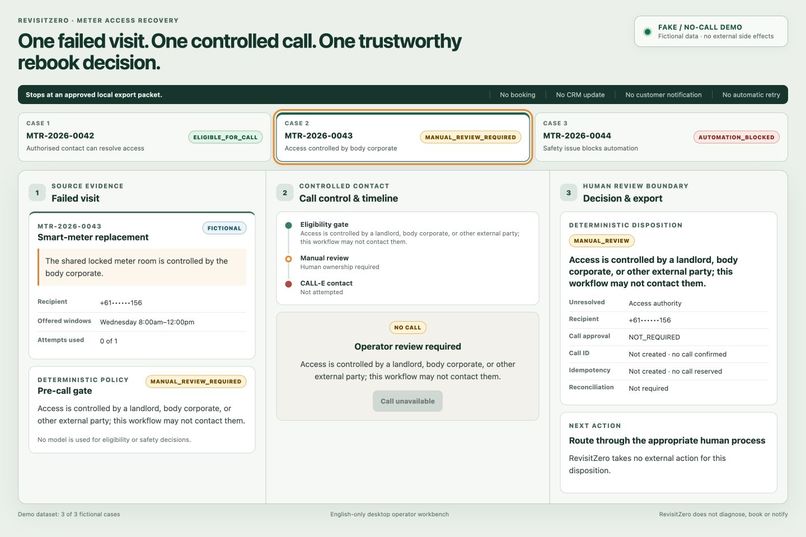Select Case 2 card MTR-2026-0043

pyautogui.click(x=402, y=137)
